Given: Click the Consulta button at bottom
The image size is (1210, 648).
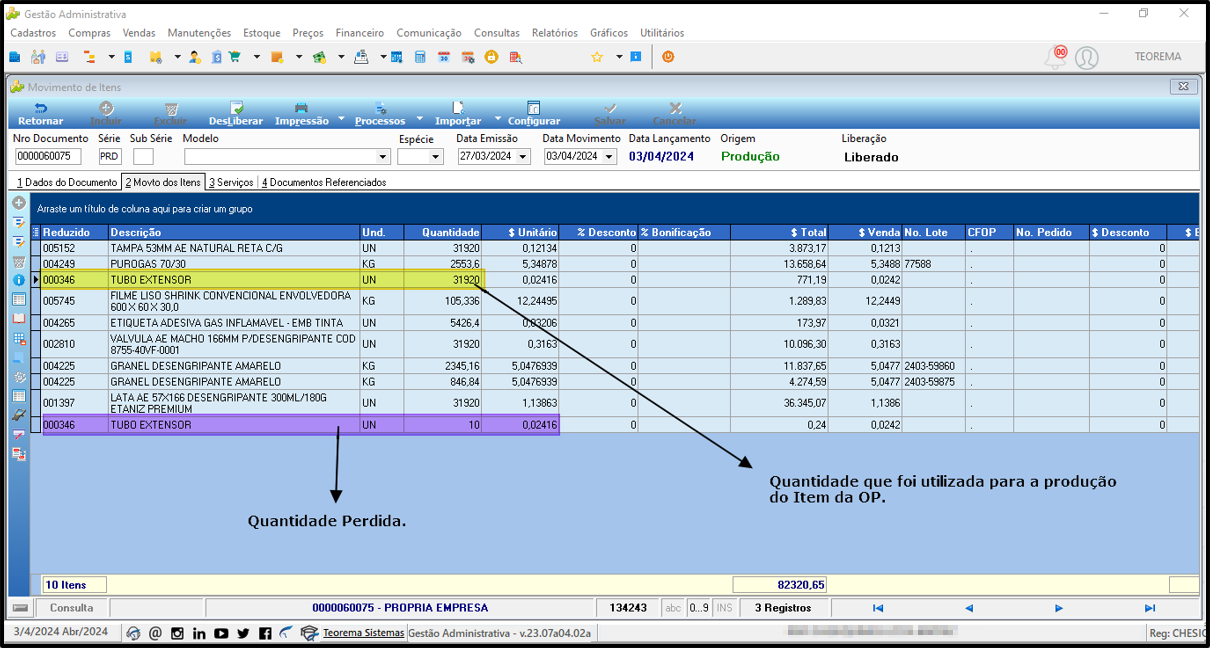Looking at the screenshot, I should [72, 608].
